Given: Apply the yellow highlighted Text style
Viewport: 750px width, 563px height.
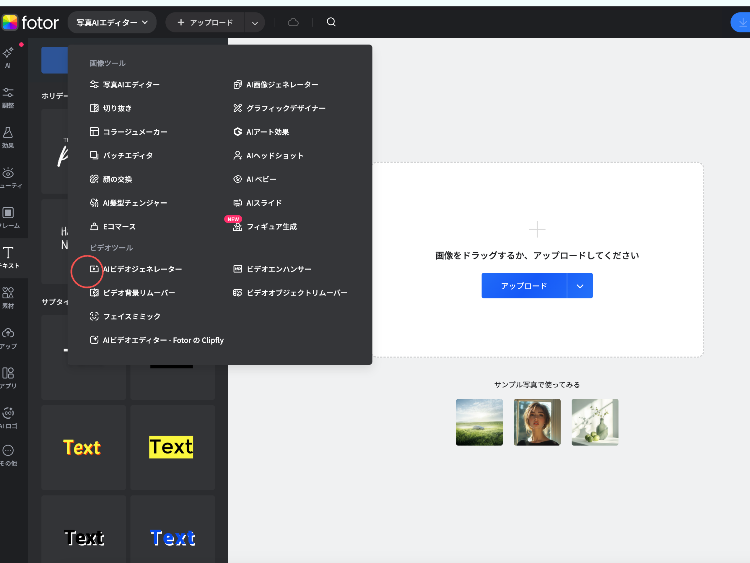Looking at the screenshot, I should click(x=171, y=447).
